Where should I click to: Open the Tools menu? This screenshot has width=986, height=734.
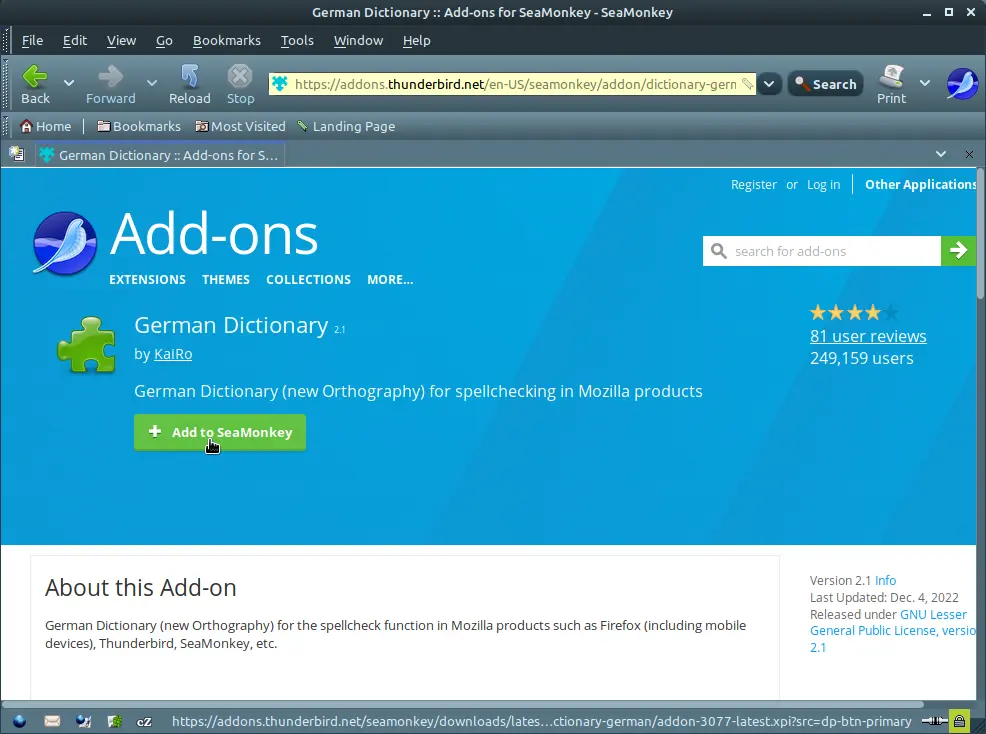297,40
